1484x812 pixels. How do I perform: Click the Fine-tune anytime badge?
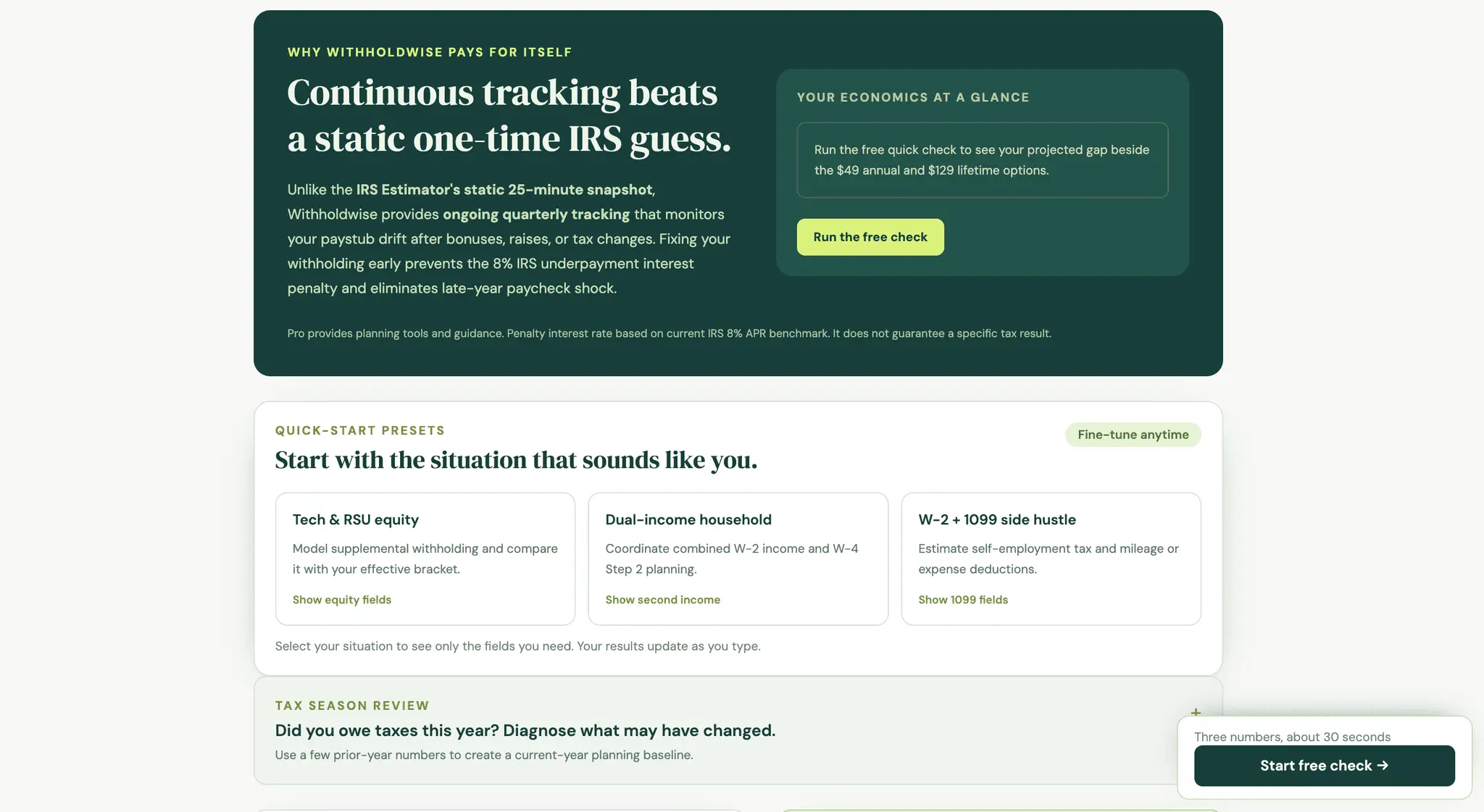tap(1133, 435)
